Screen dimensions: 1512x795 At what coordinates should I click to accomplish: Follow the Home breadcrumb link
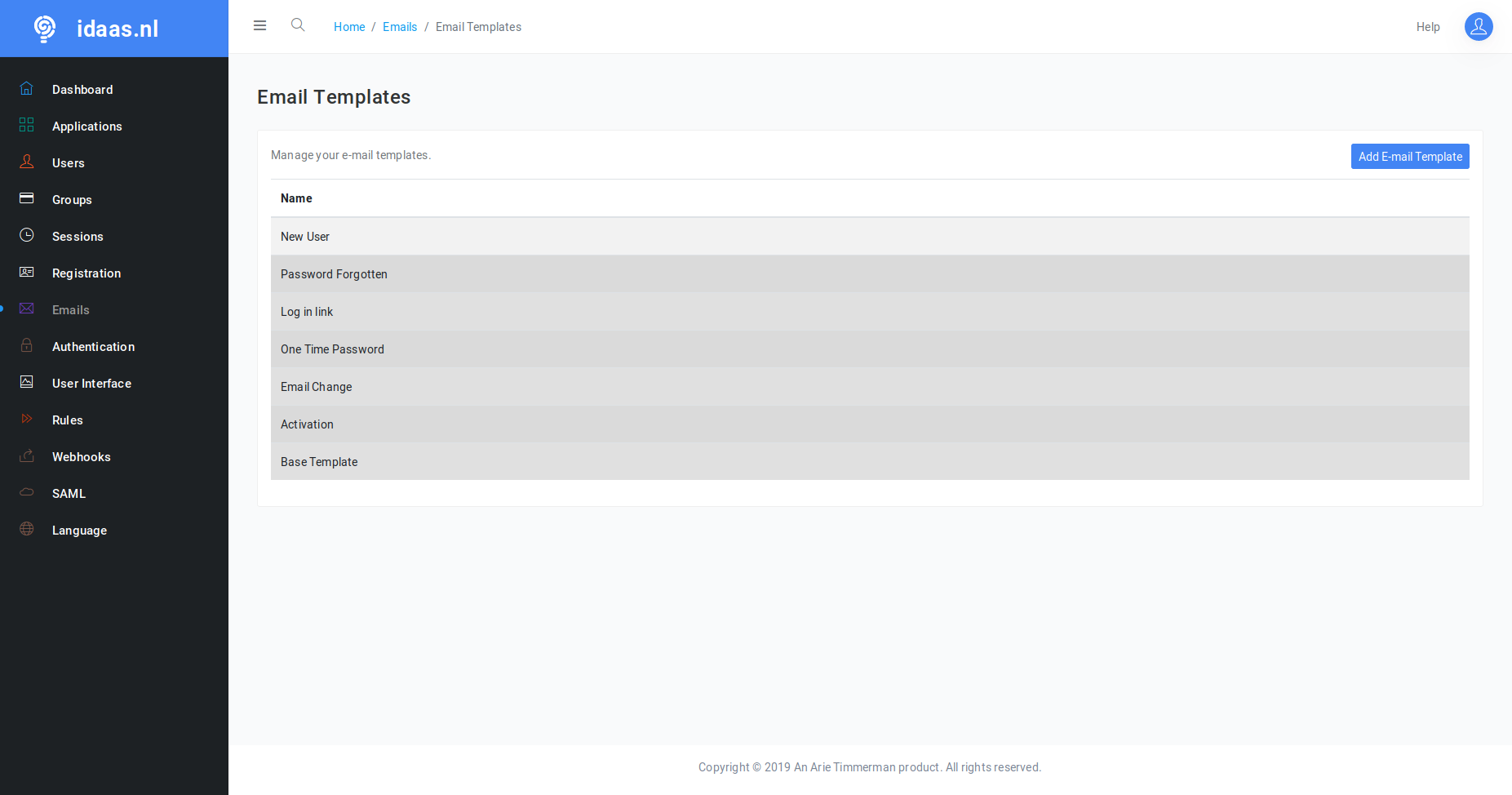tap(349, 27)
